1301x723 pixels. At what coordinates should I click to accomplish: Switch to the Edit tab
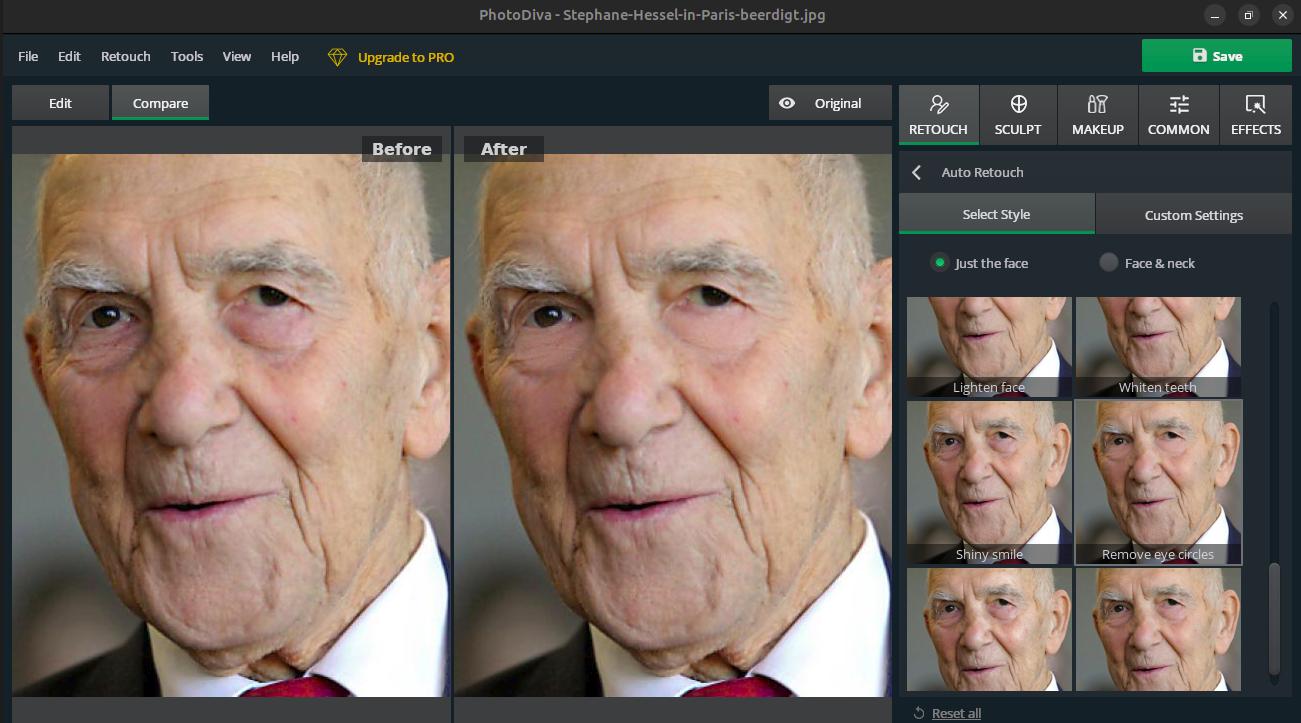(60, 102)
